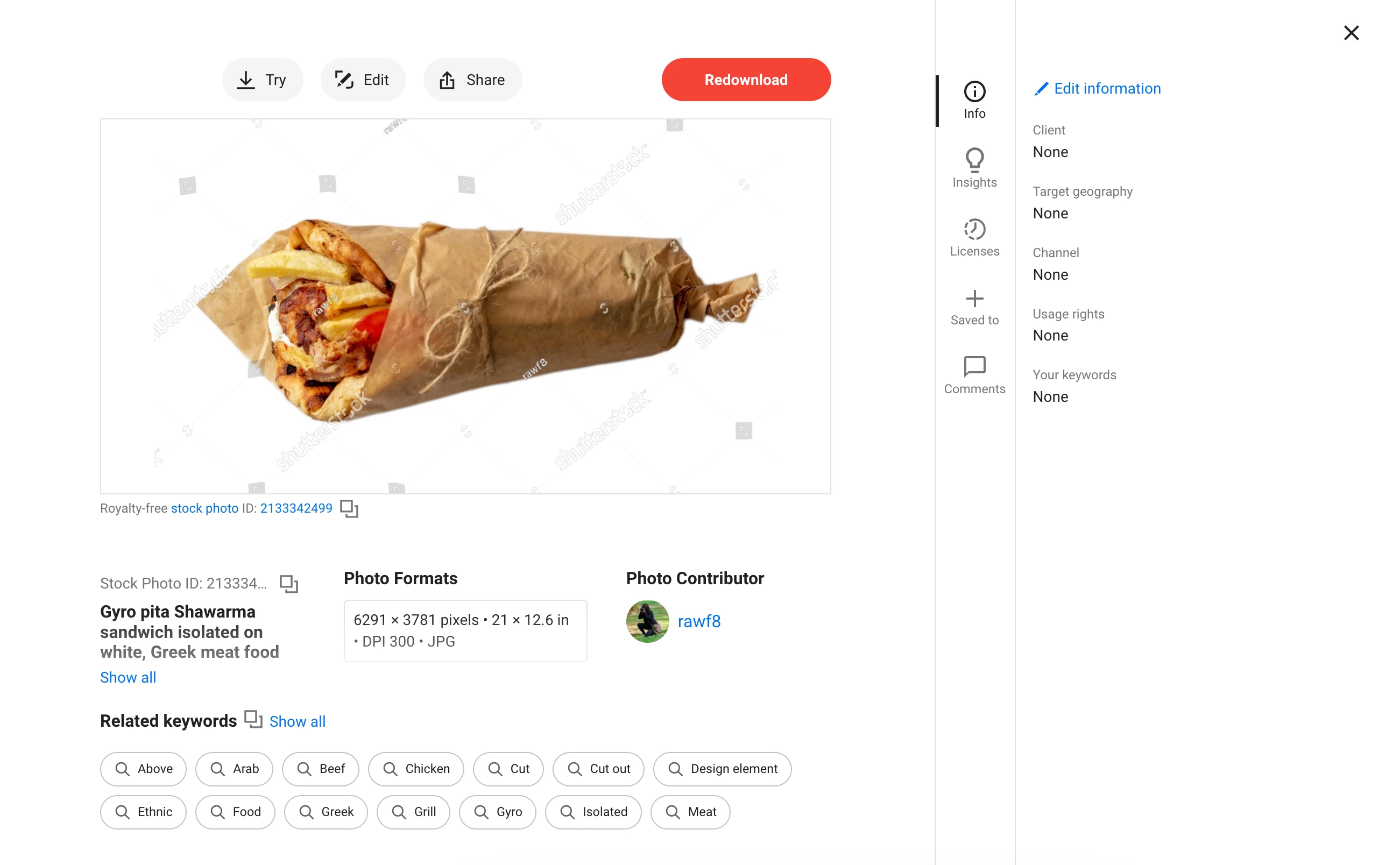Click the red Redownload button
The height and width of the screenshot is (865, 1400).
(x=746, y=80)
